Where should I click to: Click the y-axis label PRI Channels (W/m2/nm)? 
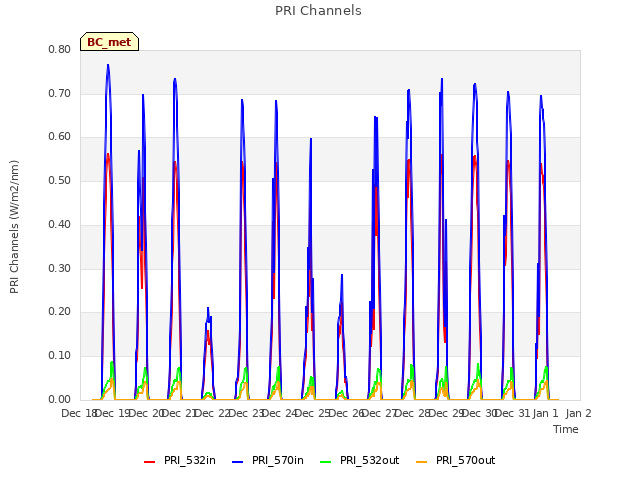14,227
